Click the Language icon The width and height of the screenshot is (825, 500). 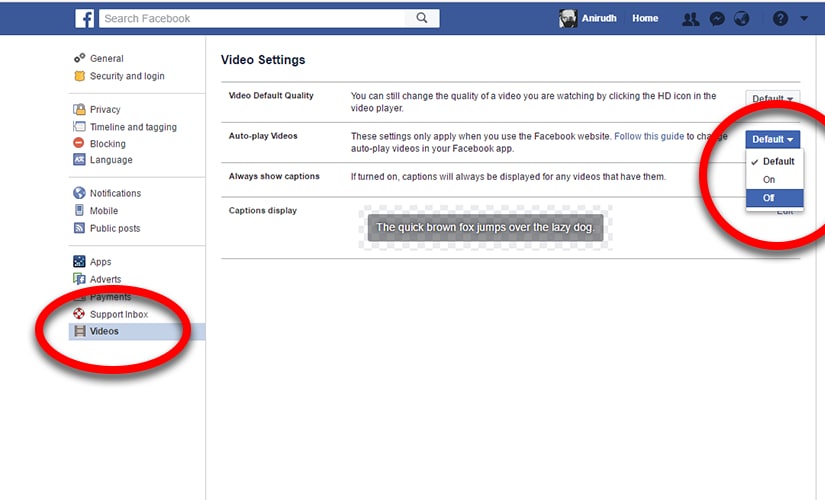(79, 159)
